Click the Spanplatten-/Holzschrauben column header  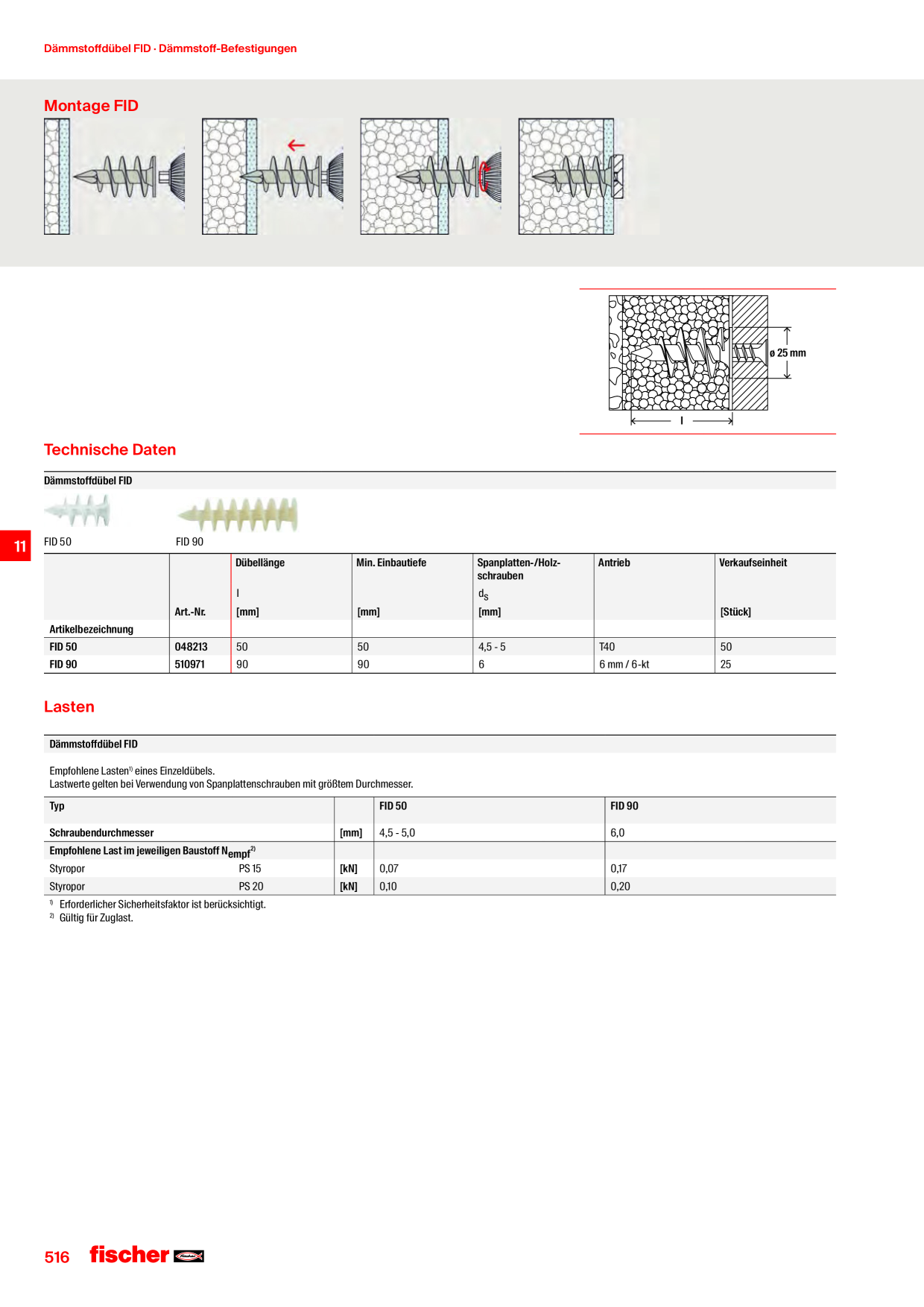[519, 569]
